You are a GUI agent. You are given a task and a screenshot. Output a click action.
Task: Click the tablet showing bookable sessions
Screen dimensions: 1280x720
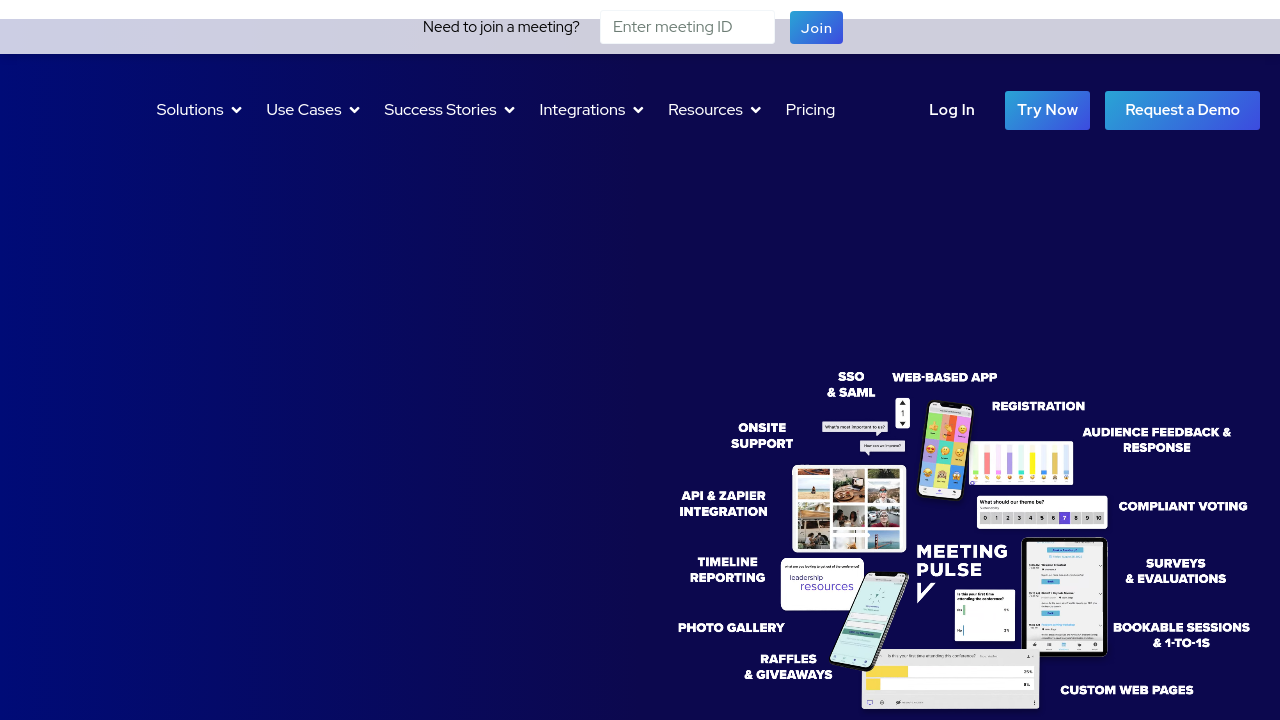[x=1064, y=597]
